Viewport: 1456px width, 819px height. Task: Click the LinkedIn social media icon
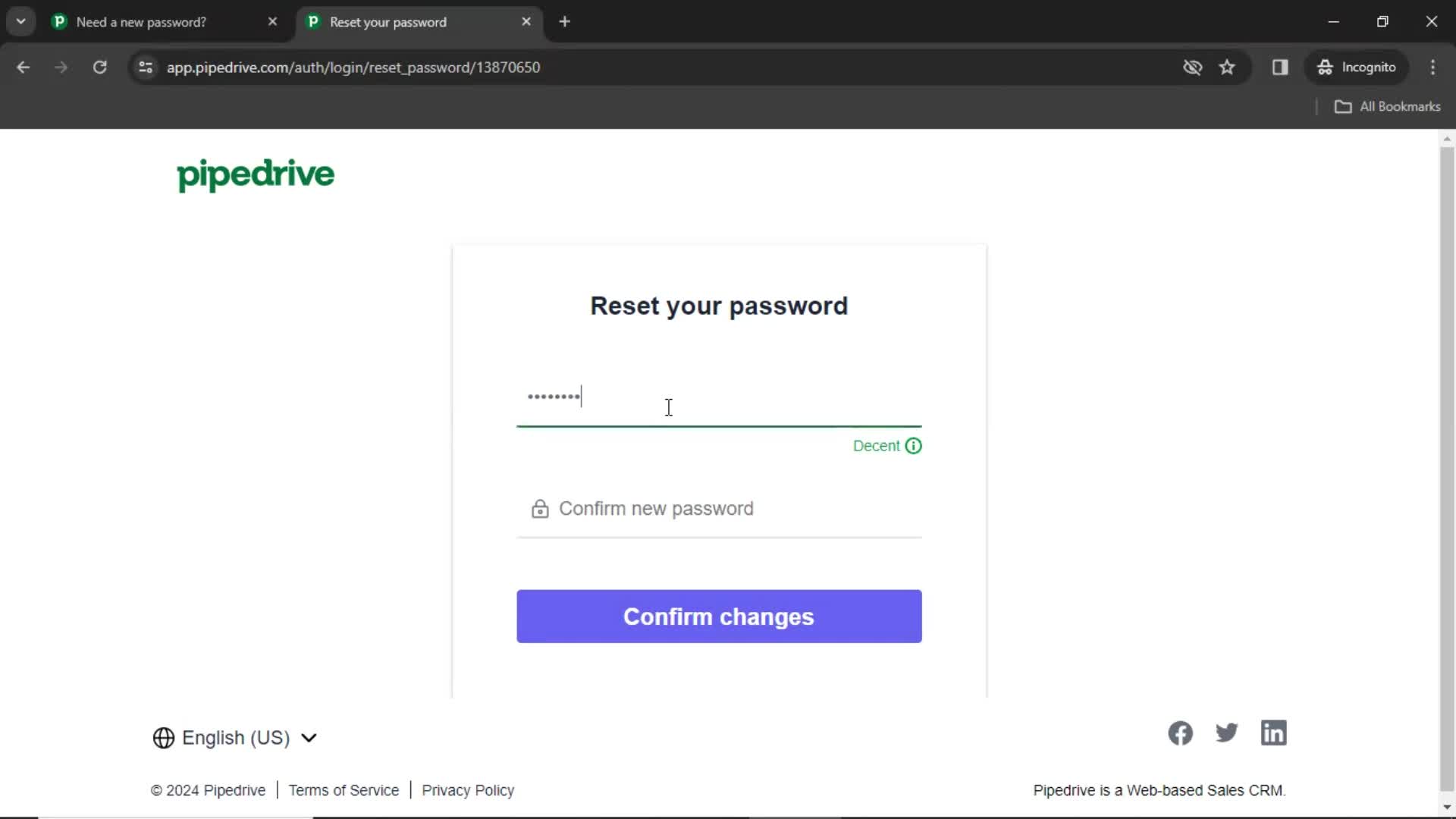click(x=1273, y=733)
